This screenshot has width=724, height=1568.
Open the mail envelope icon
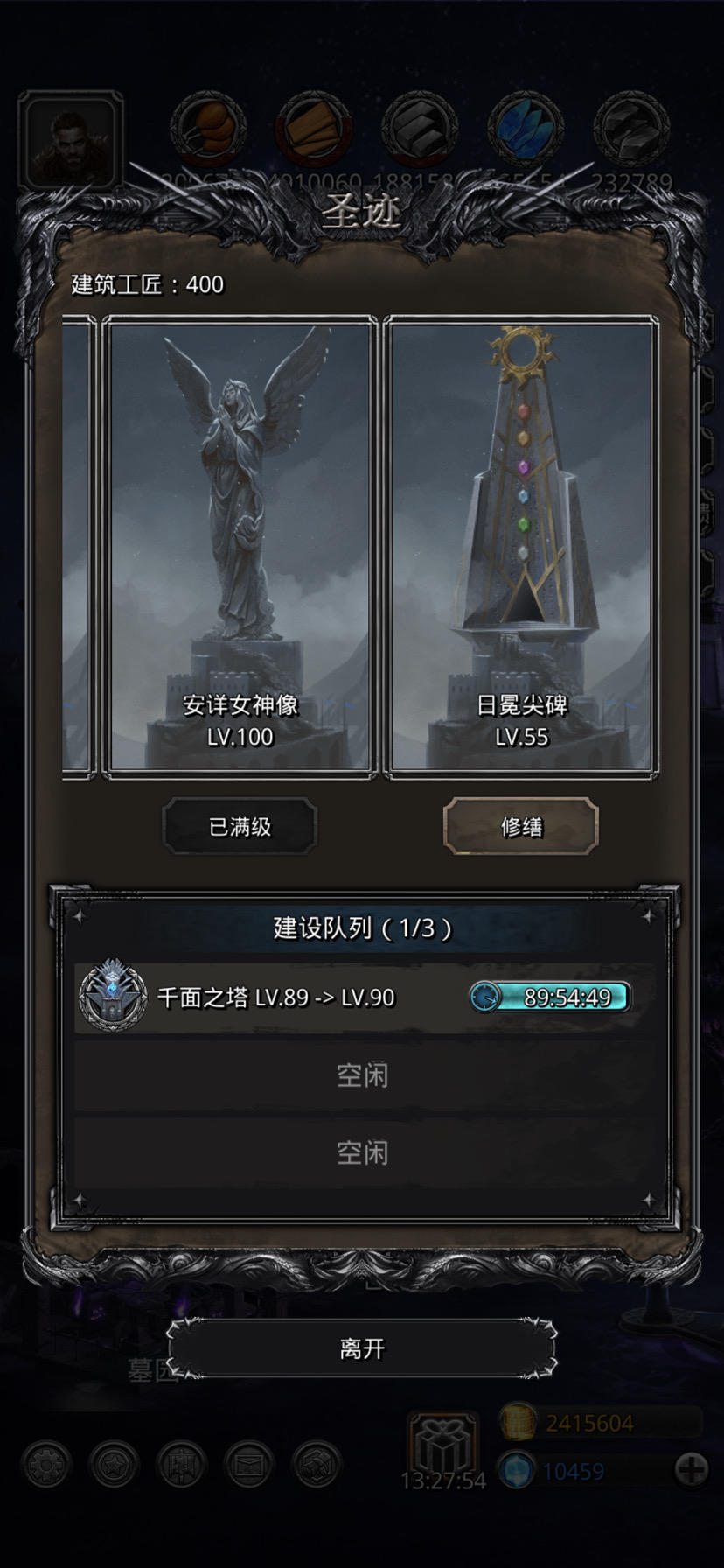[x=249, y=1464]
